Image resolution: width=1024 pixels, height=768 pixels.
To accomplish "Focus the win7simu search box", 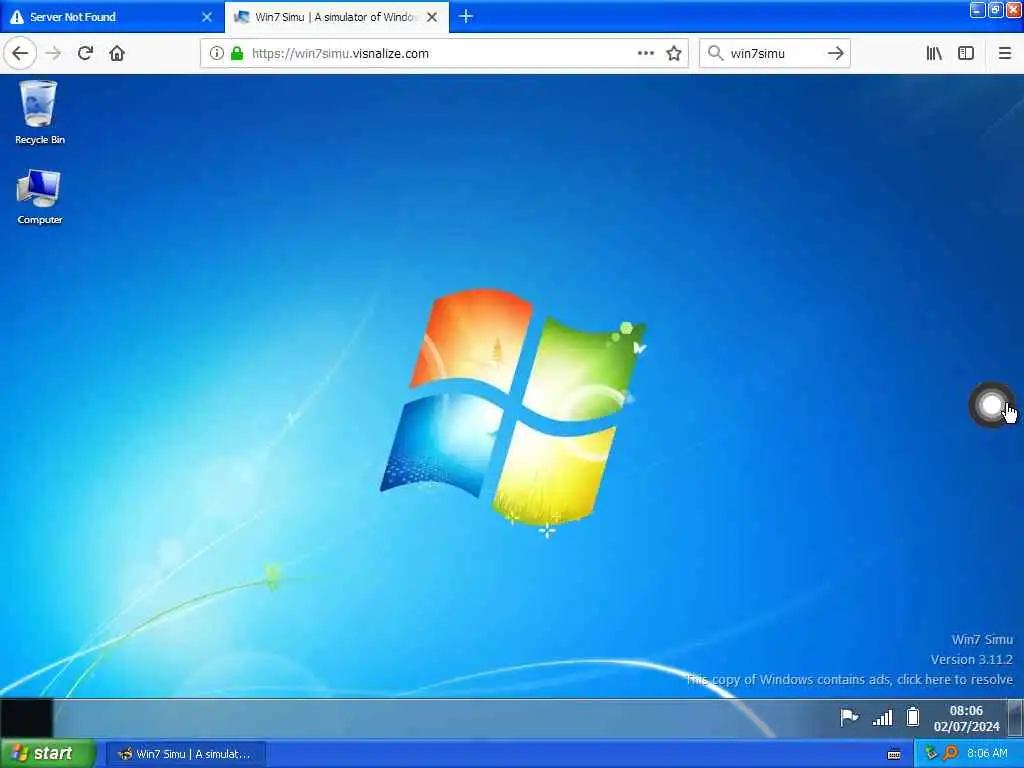I will click(775, 54).
